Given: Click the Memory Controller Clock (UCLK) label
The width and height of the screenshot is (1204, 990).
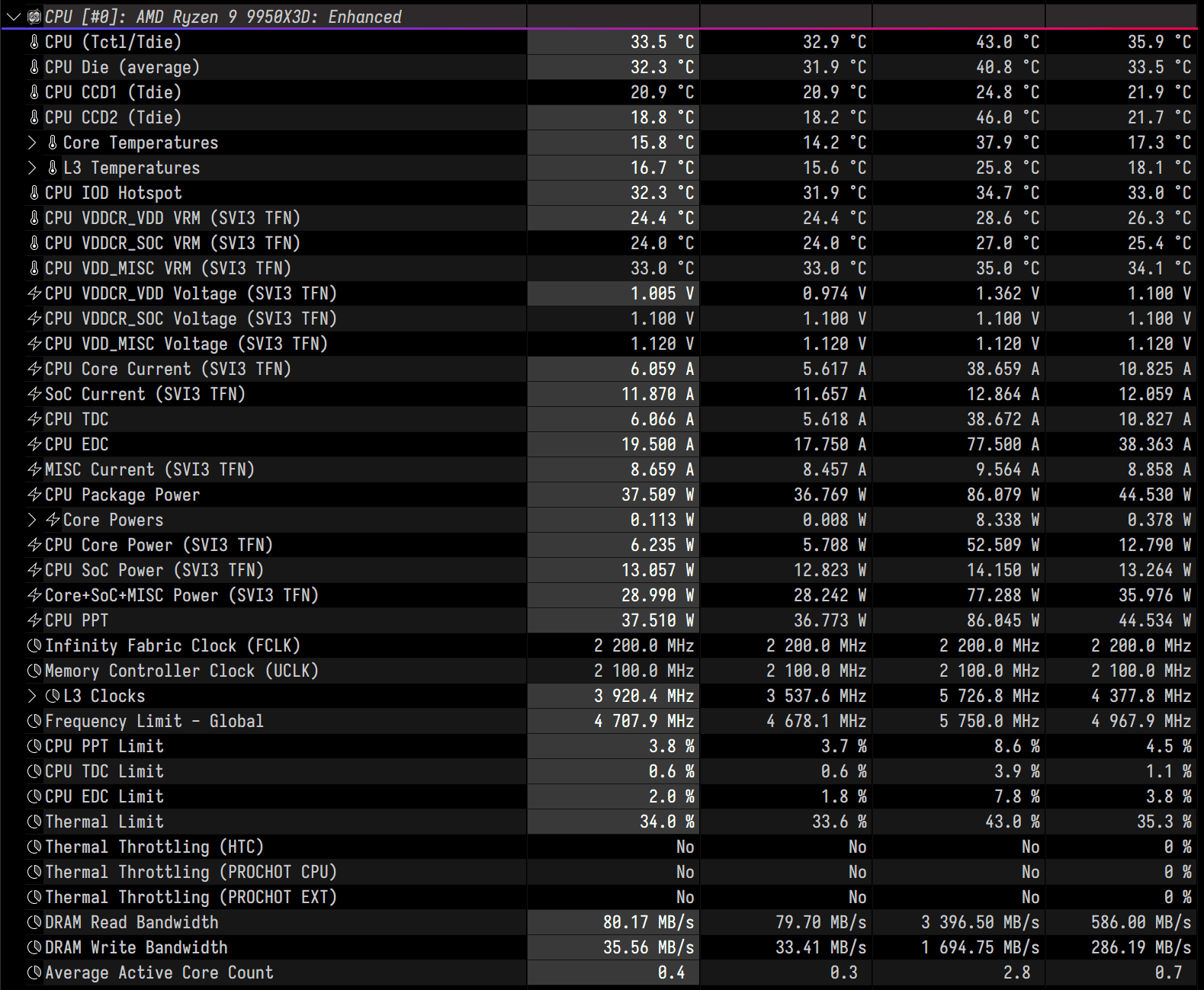Looking at the screenshot, I should pos(181,671).
